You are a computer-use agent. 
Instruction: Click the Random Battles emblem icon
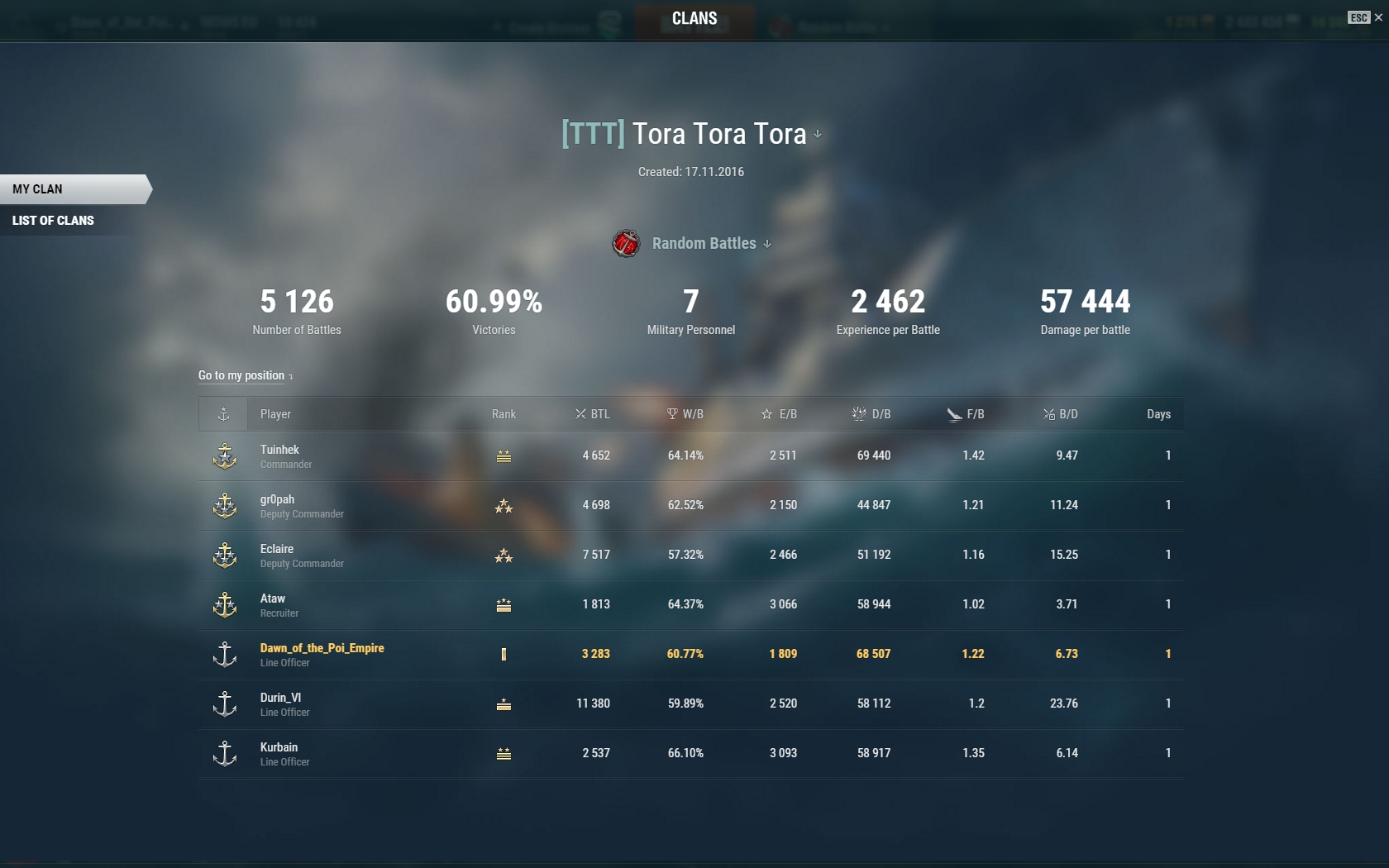pyautogui.click(x=626, y=243)
